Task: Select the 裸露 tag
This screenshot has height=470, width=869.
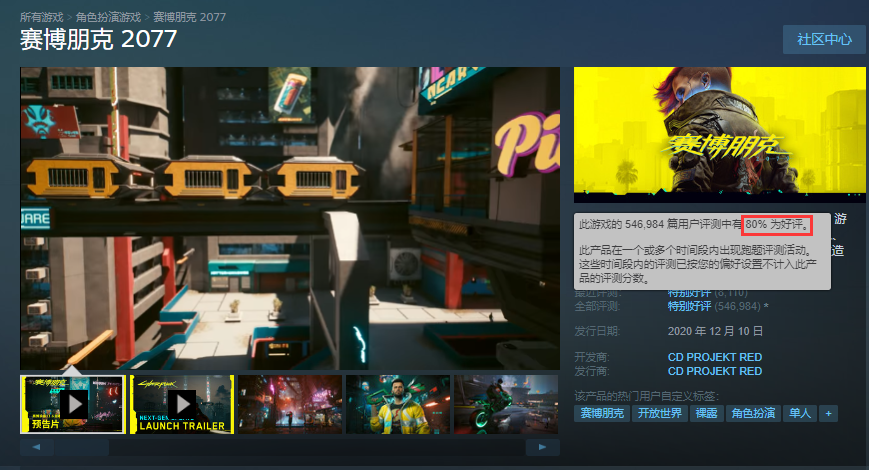Action: tap(707, 413)
